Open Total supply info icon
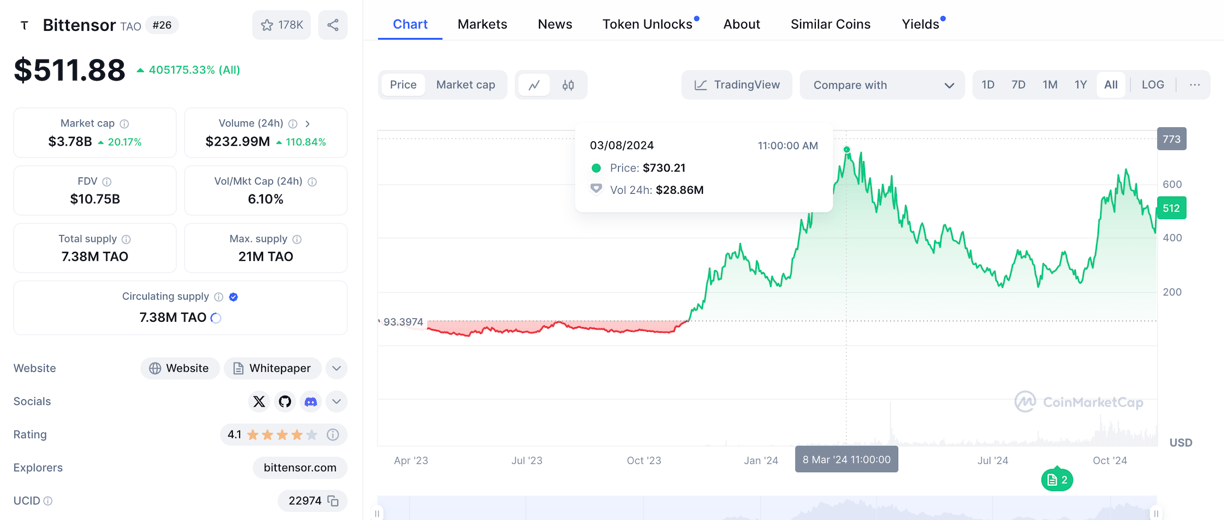Image resolution: width=1224 pixels, height=520 pixels. tap(126, 240)
